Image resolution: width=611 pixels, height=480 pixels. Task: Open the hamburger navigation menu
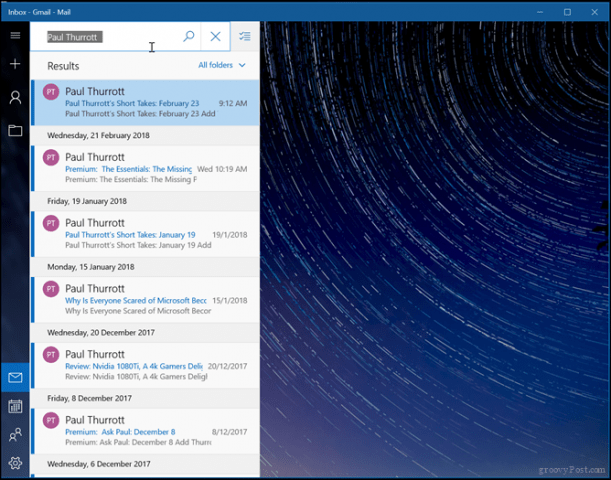click(x=15, y=35)
